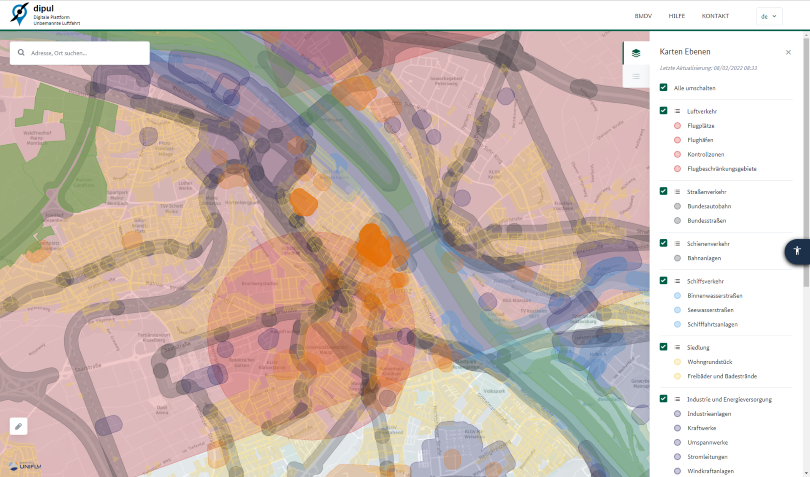Open the map layers stack icon
810x477 pixels.
635,53
